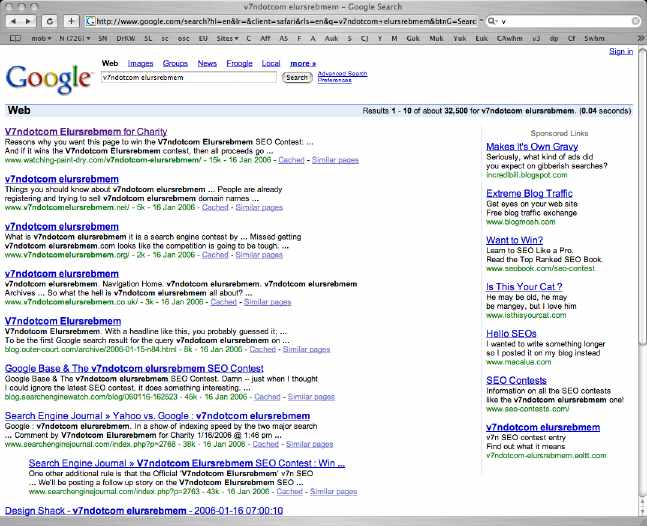Open the 'Is This Your Cat ?' sponsored link

[x=524, y=287]
